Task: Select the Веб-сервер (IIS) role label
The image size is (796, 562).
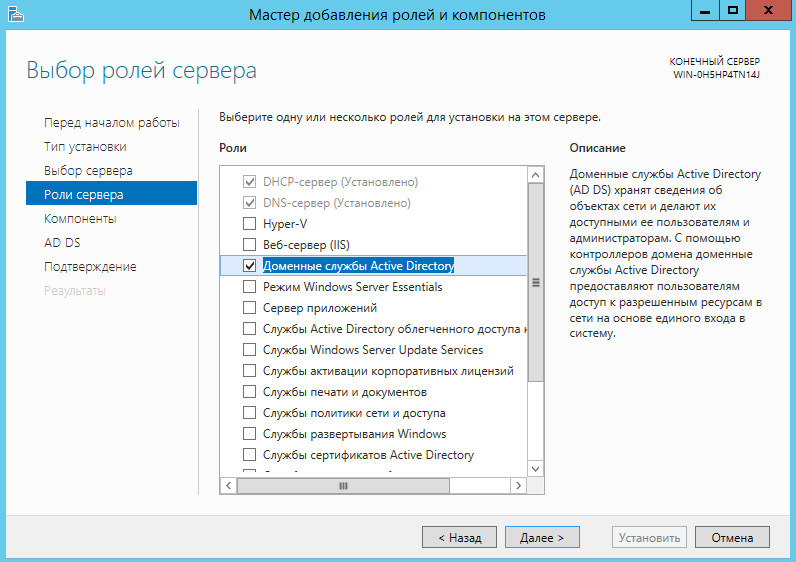Action: pos(306,245)
